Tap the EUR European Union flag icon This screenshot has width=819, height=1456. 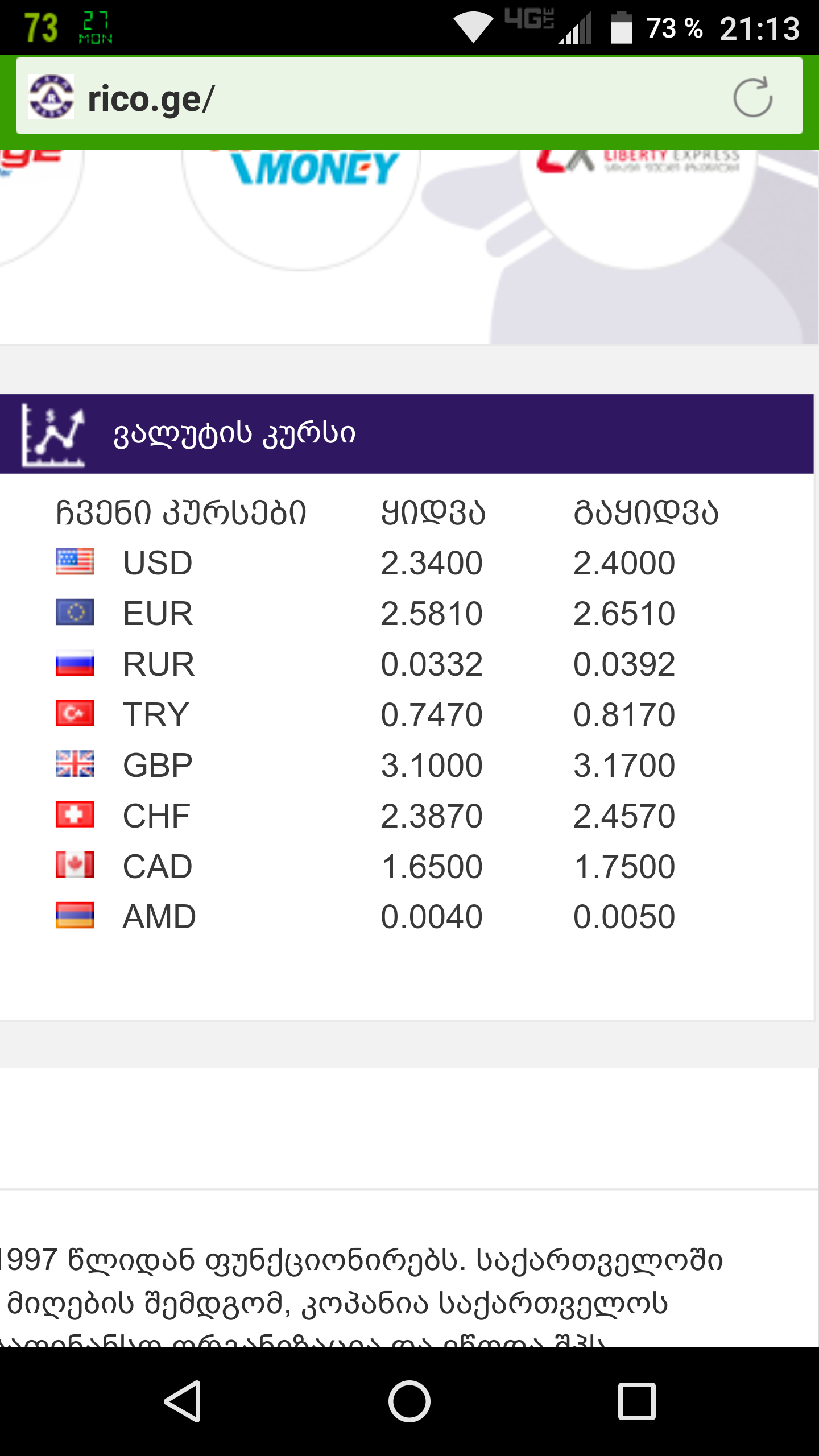coord(75,613)
